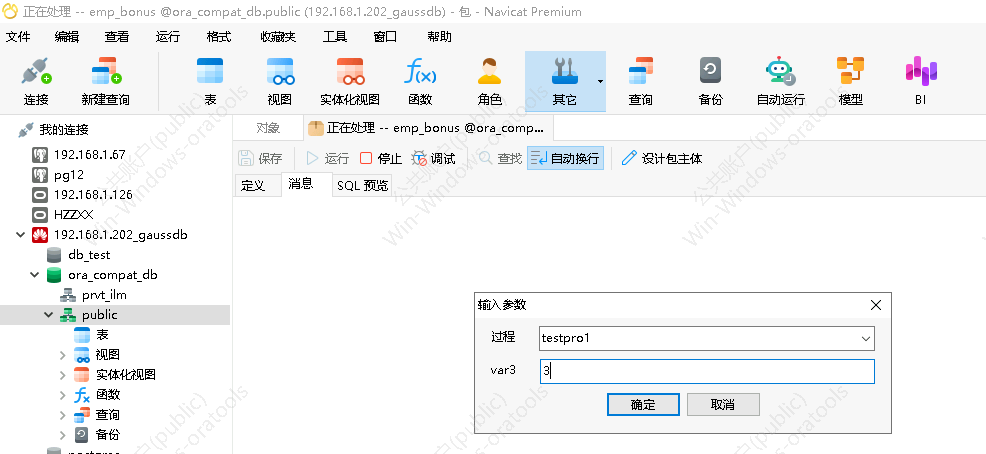Screen dimensions: 986x454
Task: Toggle 自动换行 word wrap button
Action: point(565,158)
